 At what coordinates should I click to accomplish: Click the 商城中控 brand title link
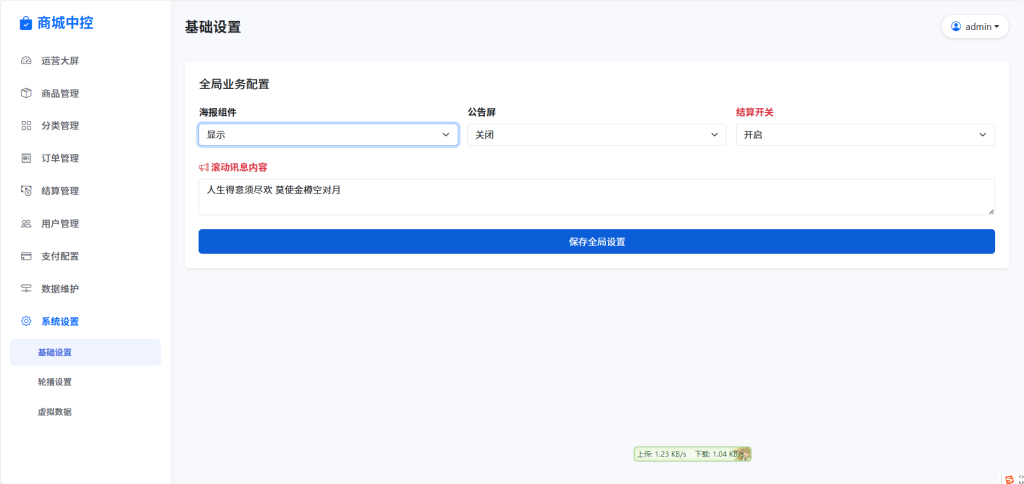[65, 24]
